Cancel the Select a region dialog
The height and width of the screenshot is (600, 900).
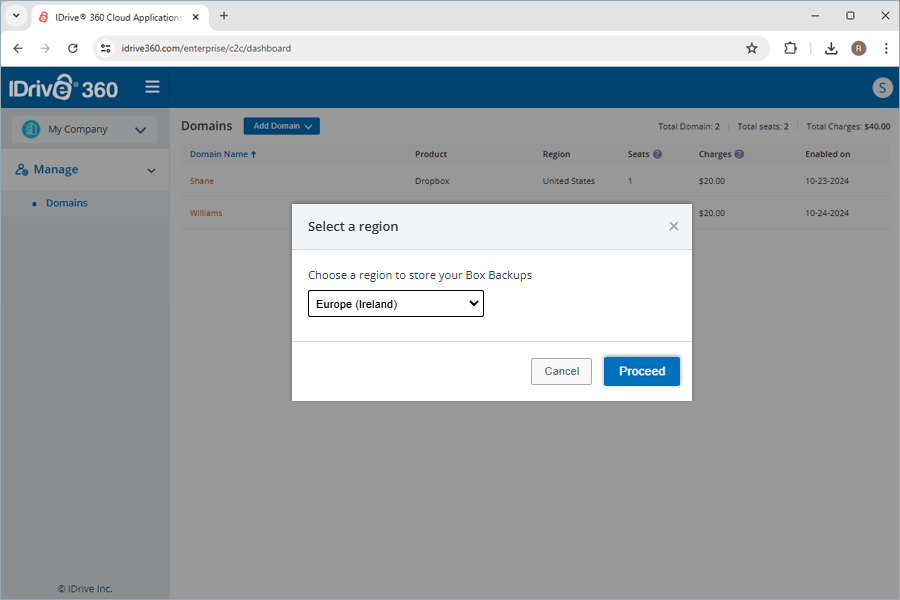pos(561,371)
